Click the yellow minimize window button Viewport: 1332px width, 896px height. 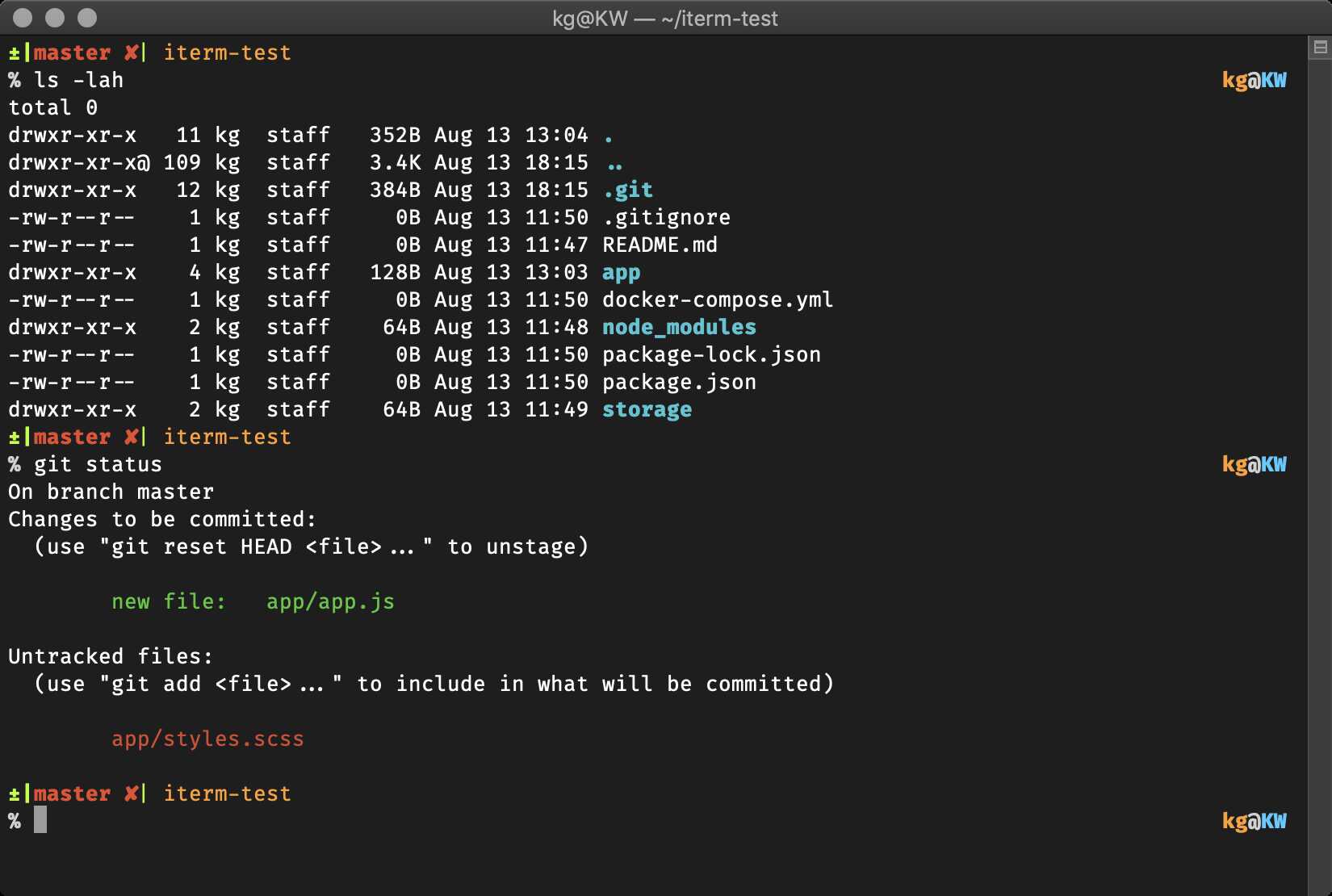pyautogui.click(x=55, y=18)
